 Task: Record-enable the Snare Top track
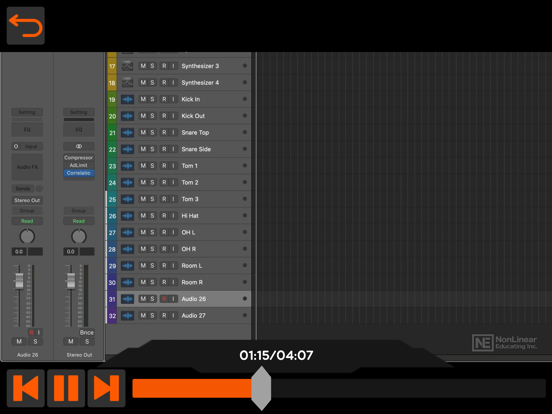click(164, 132)
